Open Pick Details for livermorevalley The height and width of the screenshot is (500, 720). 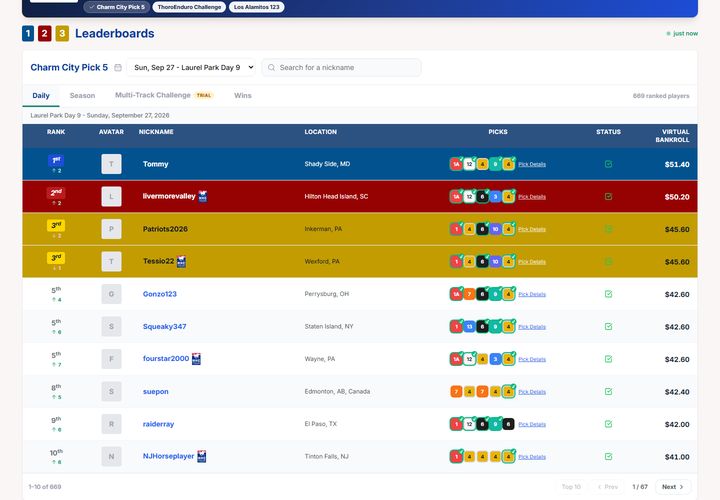click(532, 197)
